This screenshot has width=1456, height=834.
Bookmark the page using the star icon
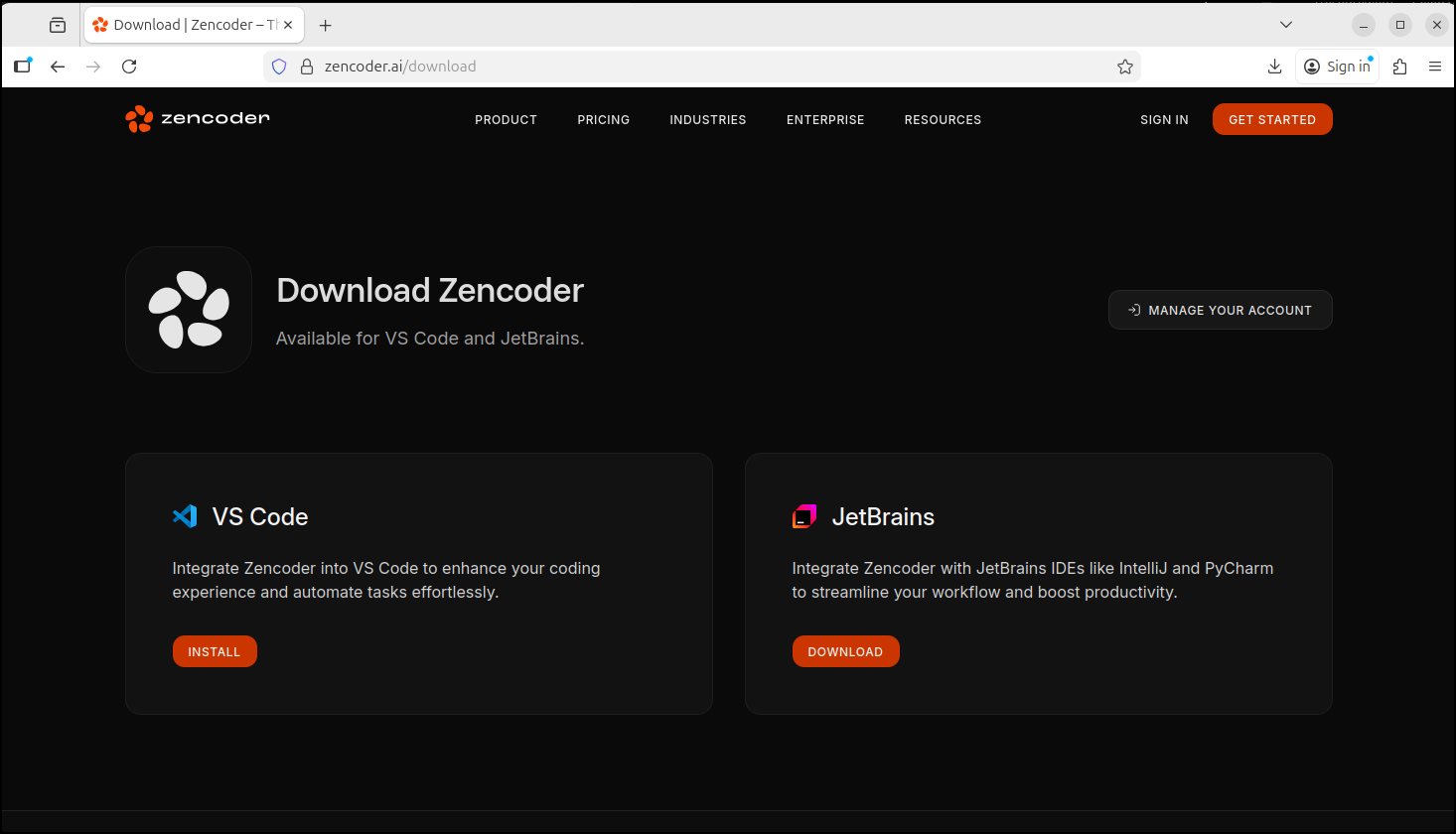(1125, 66)
